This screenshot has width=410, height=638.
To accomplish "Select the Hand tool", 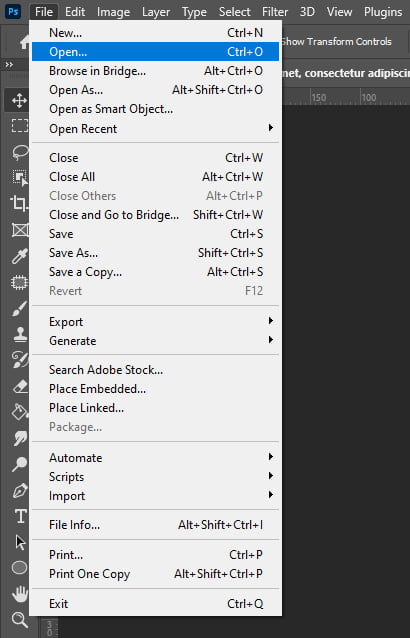I will pos(19,594).
